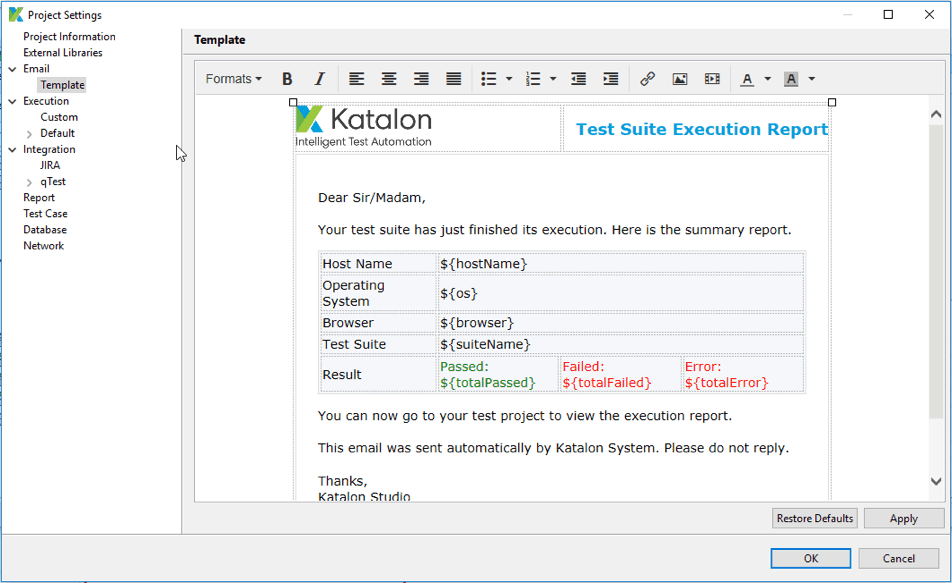Screen dimensions: 952x583
Task: Justify the text
Action: [x=454, y=79]
